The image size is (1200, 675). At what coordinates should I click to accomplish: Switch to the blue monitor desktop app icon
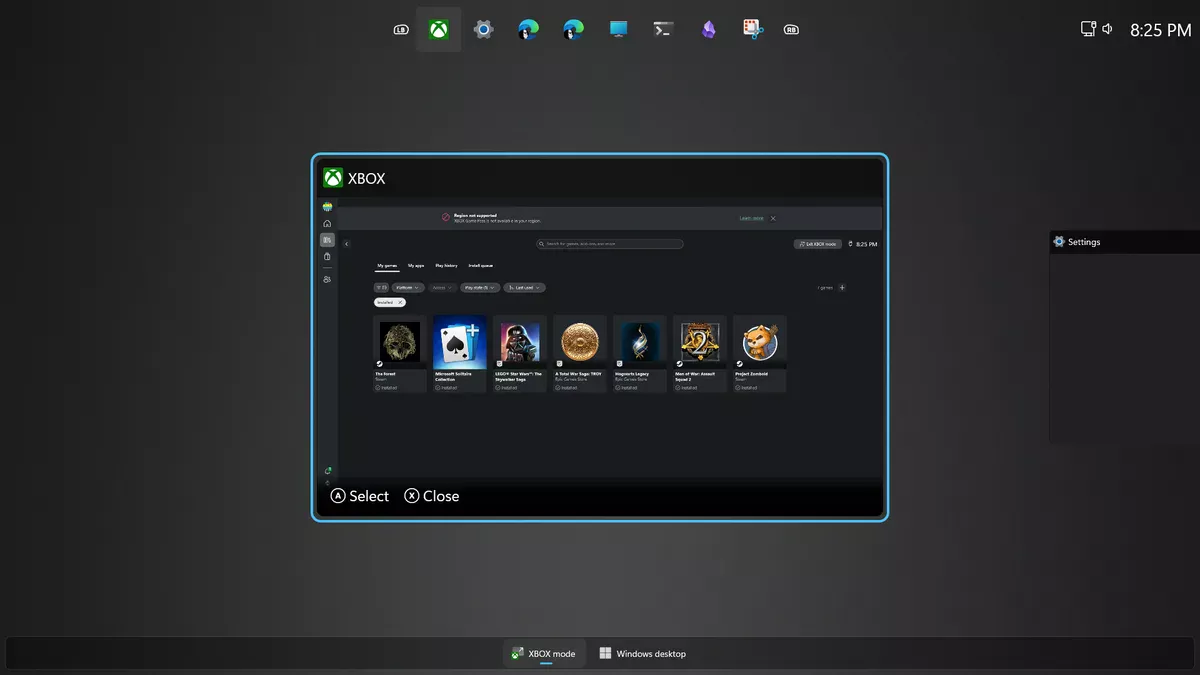[x=618, y=30]
